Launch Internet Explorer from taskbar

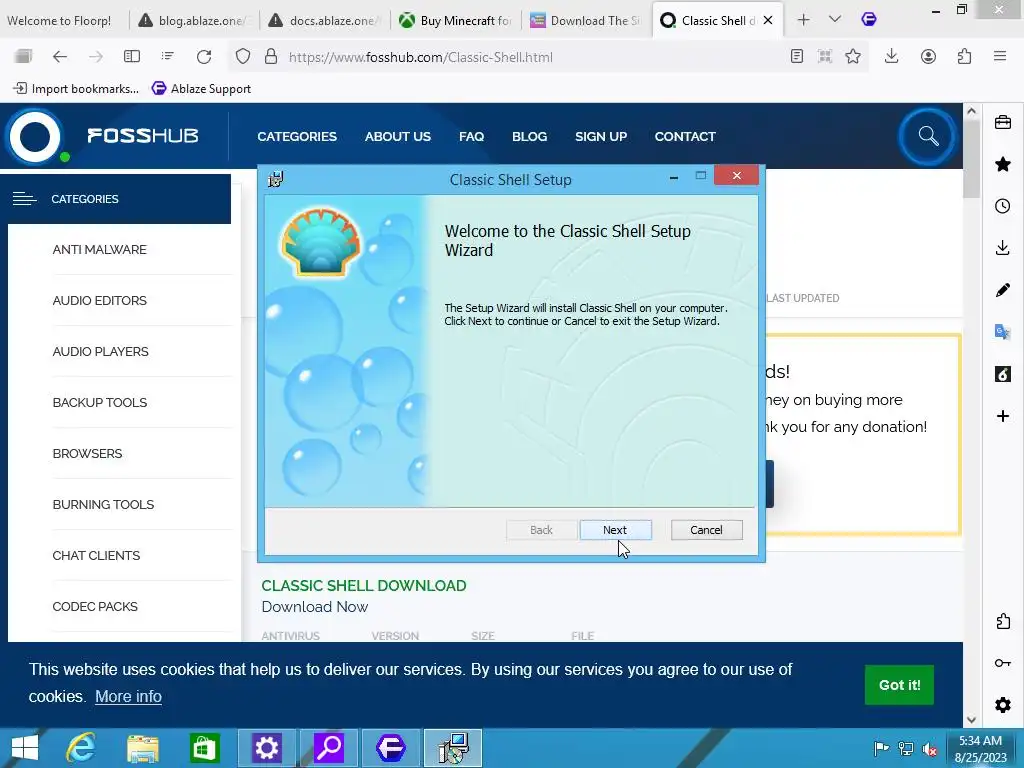point(81,748)
